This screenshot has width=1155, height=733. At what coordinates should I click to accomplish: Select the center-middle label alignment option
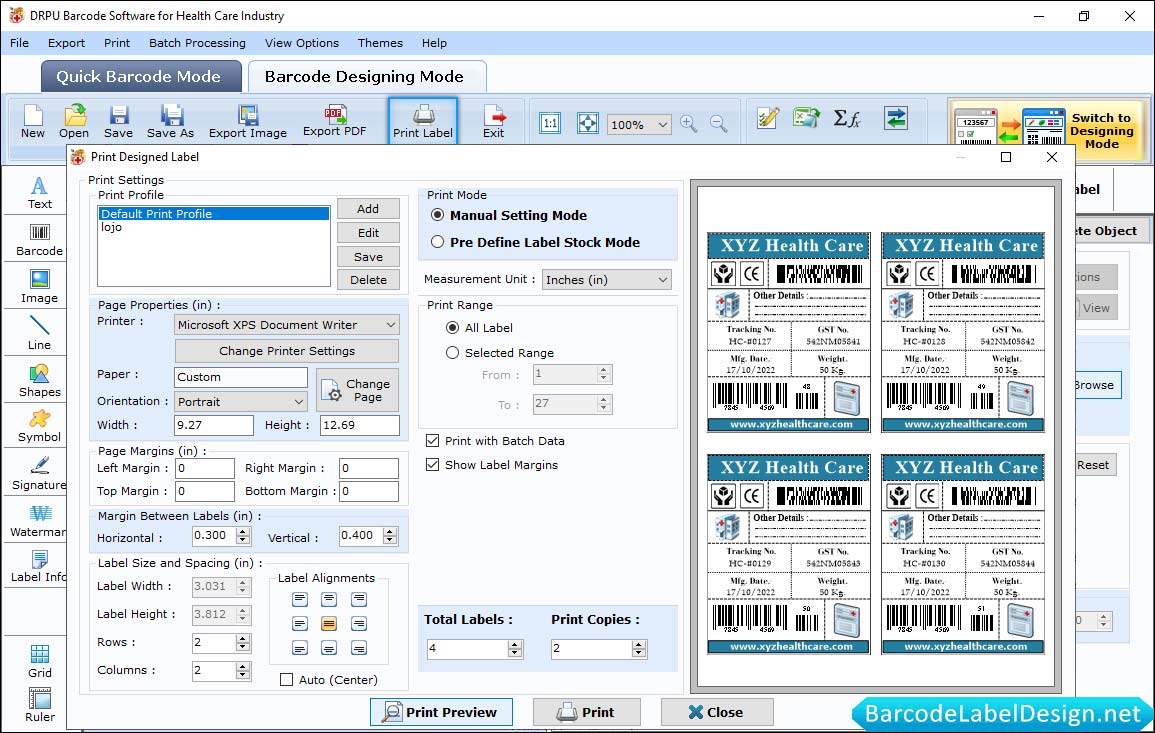[329, 624]
